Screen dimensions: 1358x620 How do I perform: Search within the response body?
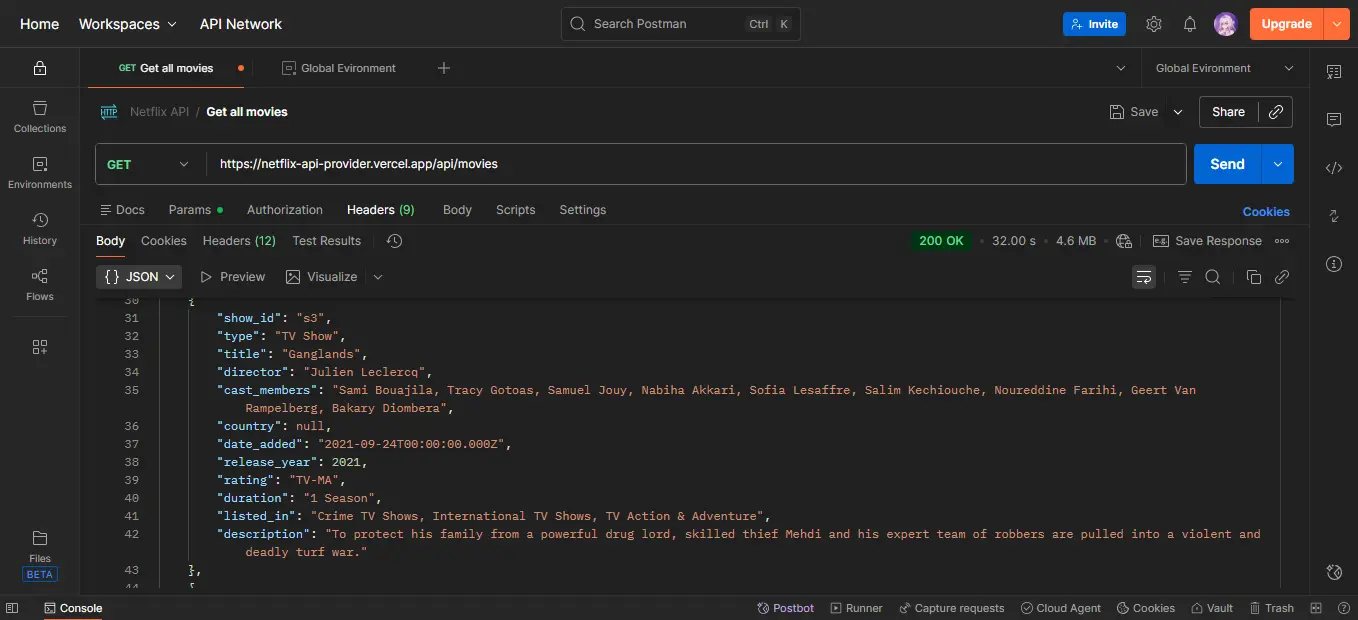1212,276
